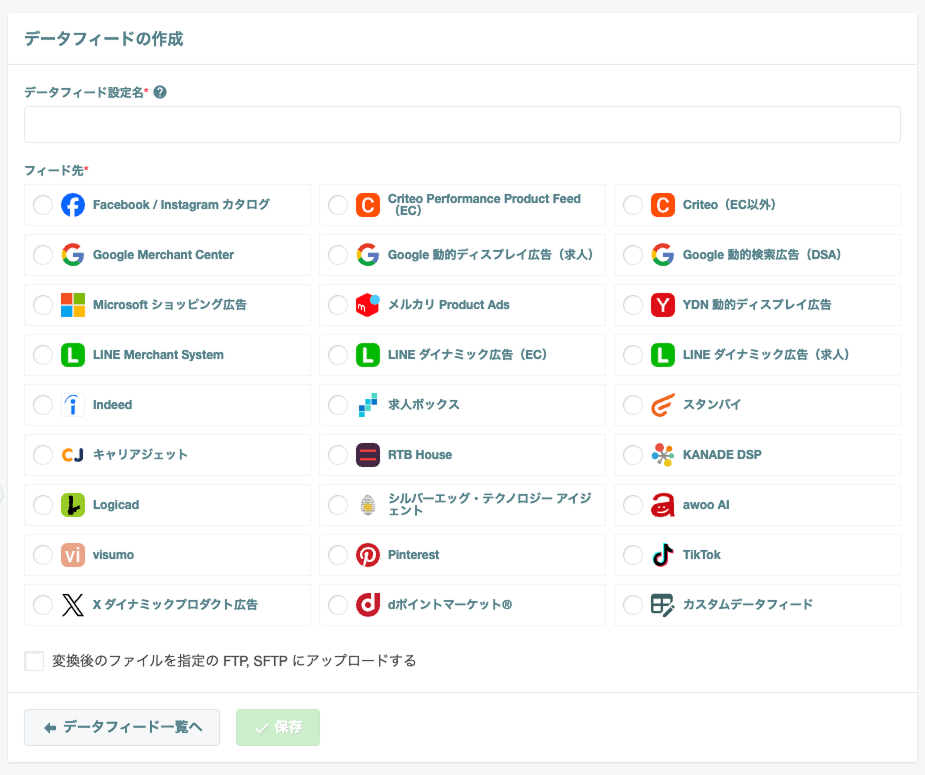This screenshot has width=925, height=775.
Task: Click the Microsoft ショッピング広告 logo
Action: pos(73,305)
